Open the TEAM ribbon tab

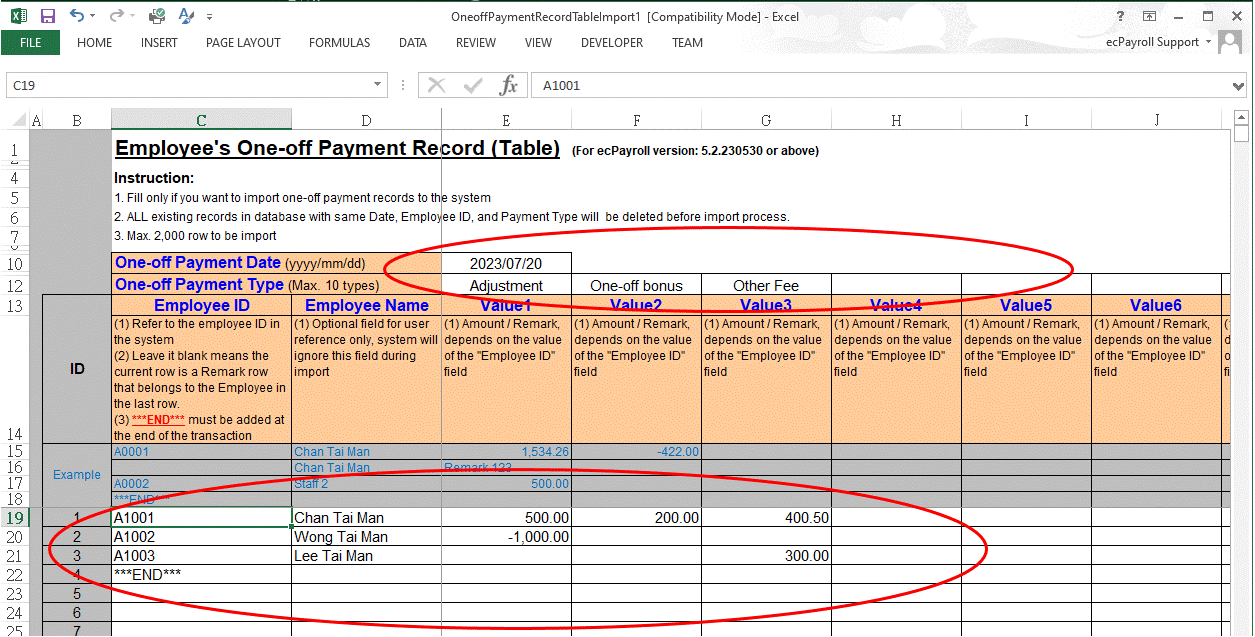(x=687, y=43)
